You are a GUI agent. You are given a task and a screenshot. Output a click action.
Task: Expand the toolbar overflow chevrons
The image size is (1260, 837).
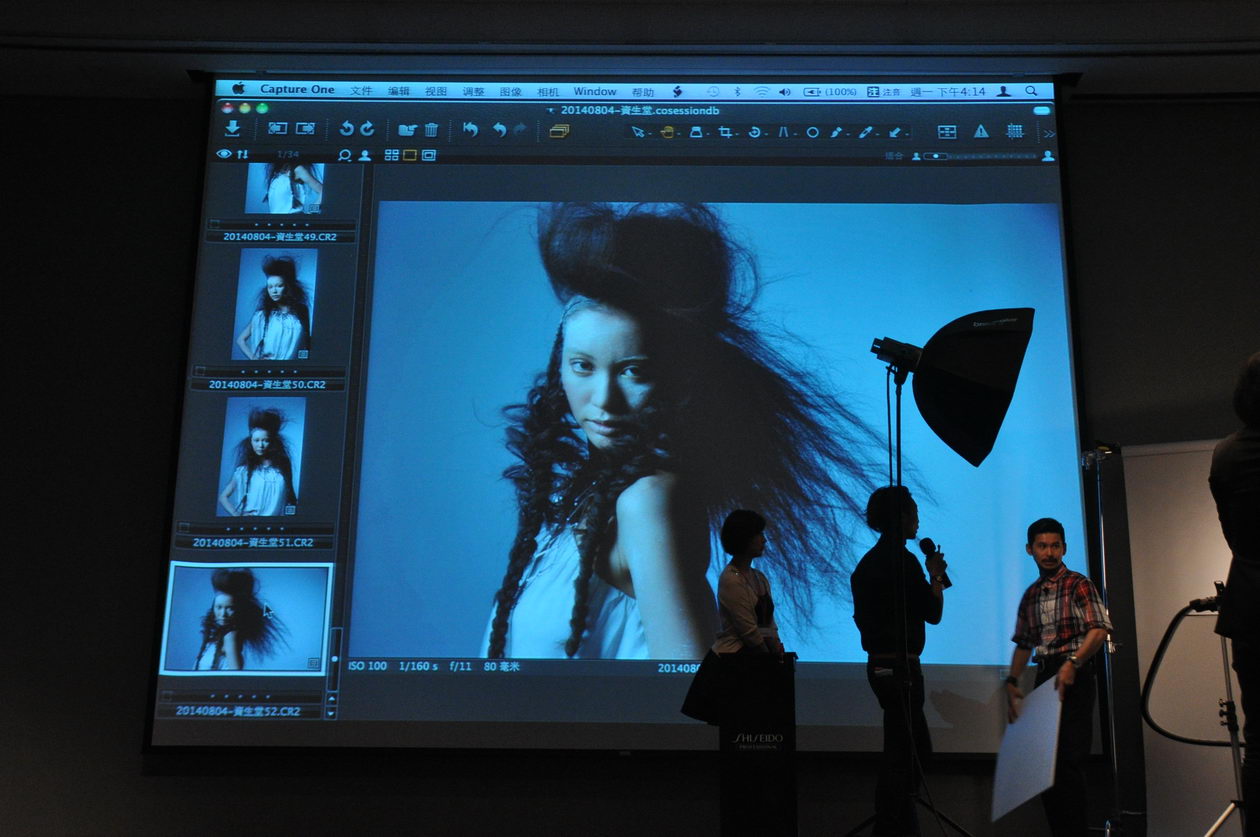(x=1049, y=133)
